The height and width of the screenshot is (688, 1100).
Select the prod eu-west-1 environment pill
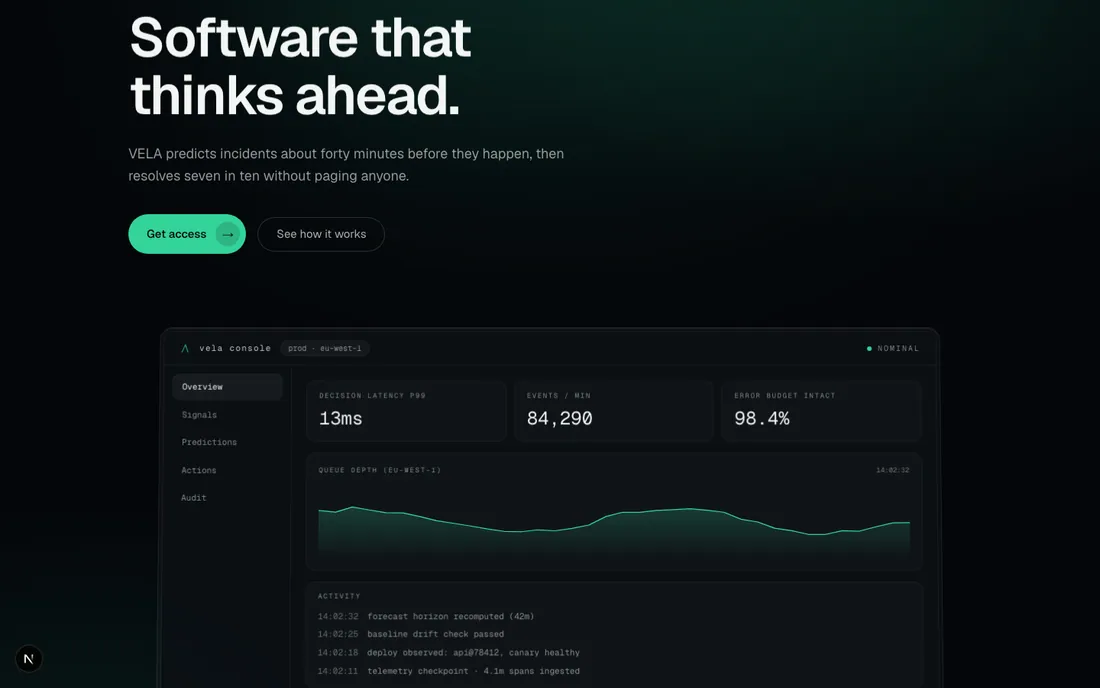(325, 348)
